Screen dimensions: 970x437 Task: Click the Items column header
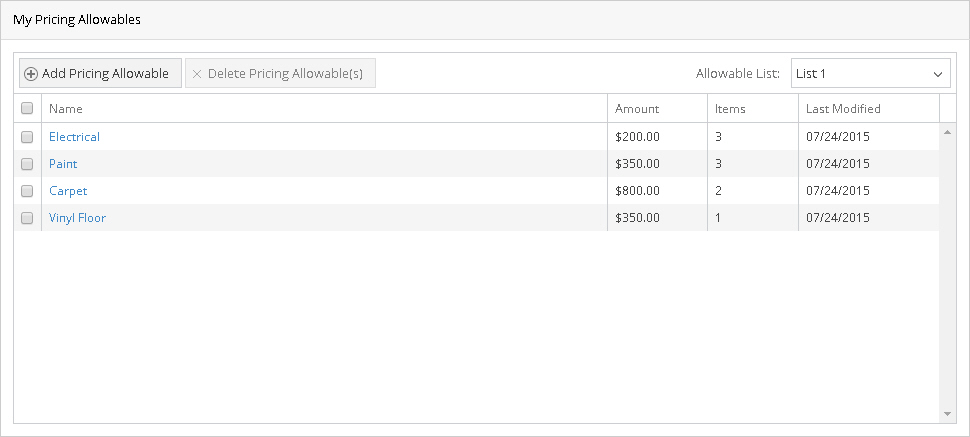pos(730,109)
